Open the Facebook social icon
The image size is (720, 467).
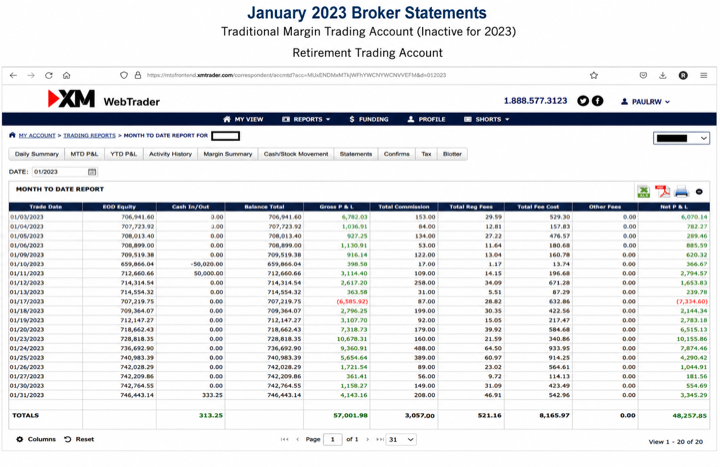(597, 101)
